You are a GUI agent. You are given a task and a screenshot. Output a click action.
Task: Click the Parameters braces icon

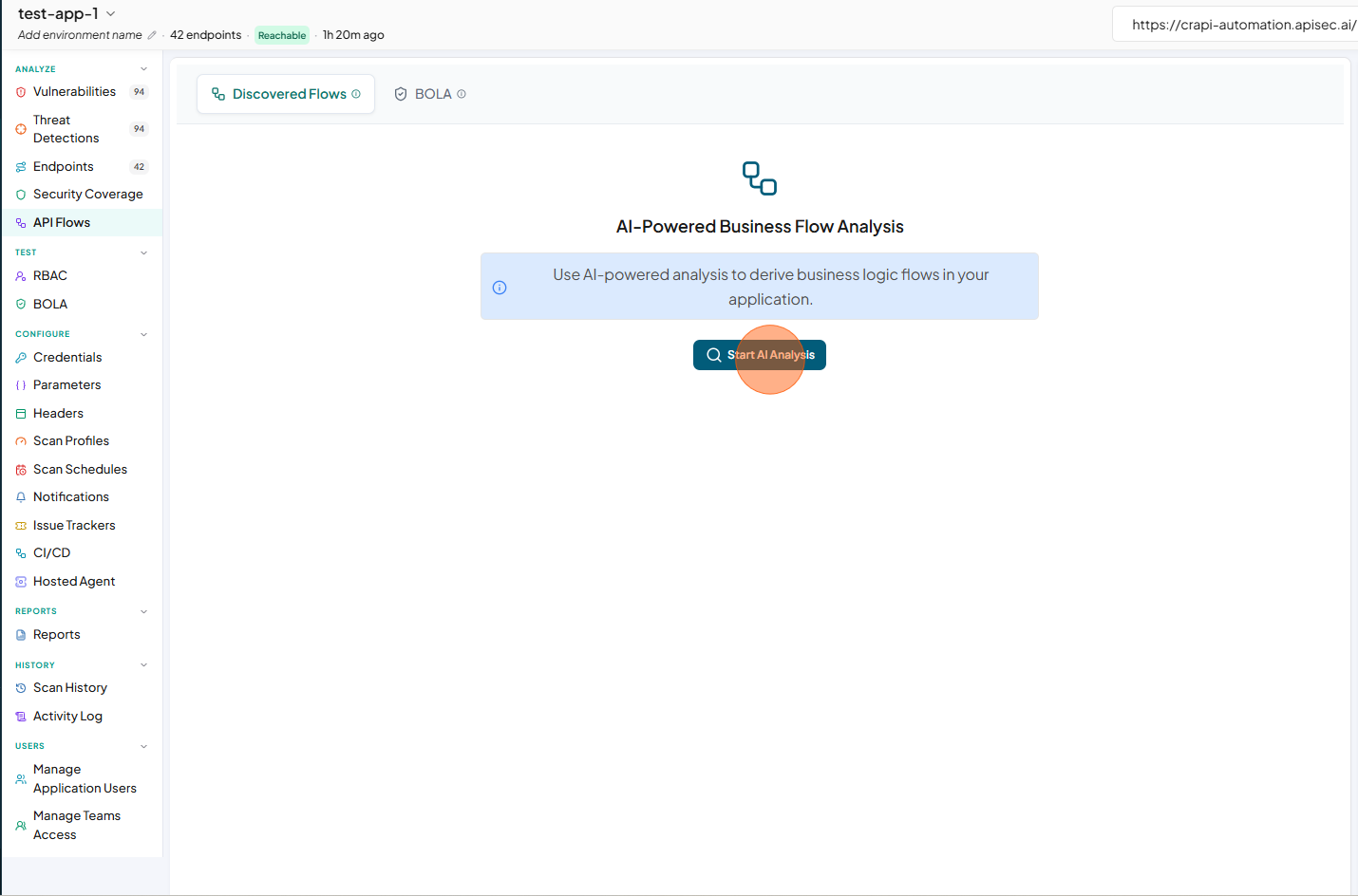tap(21, 385)
